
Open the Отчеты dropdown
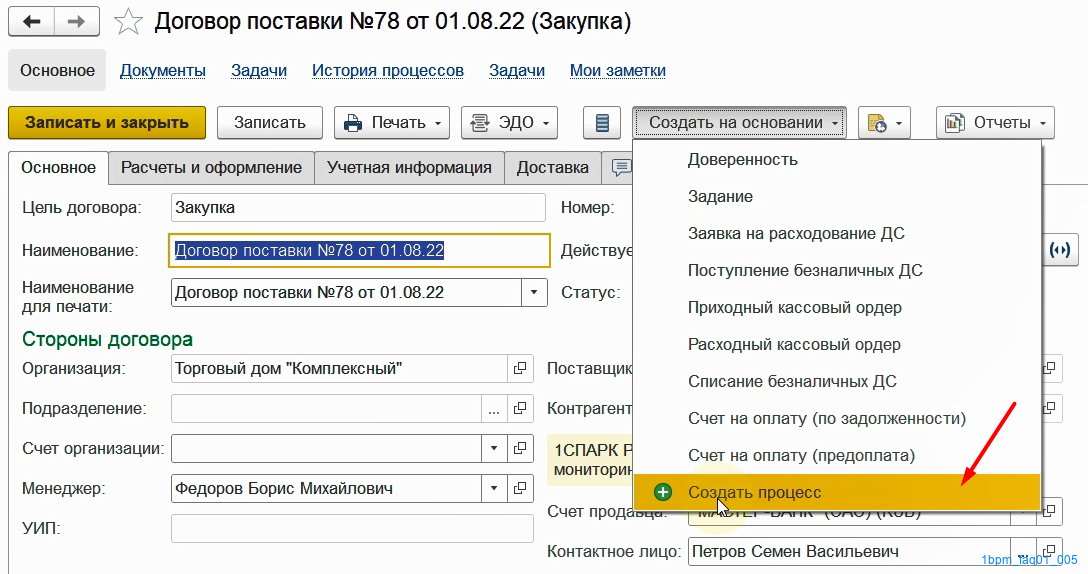coord(995,123)
